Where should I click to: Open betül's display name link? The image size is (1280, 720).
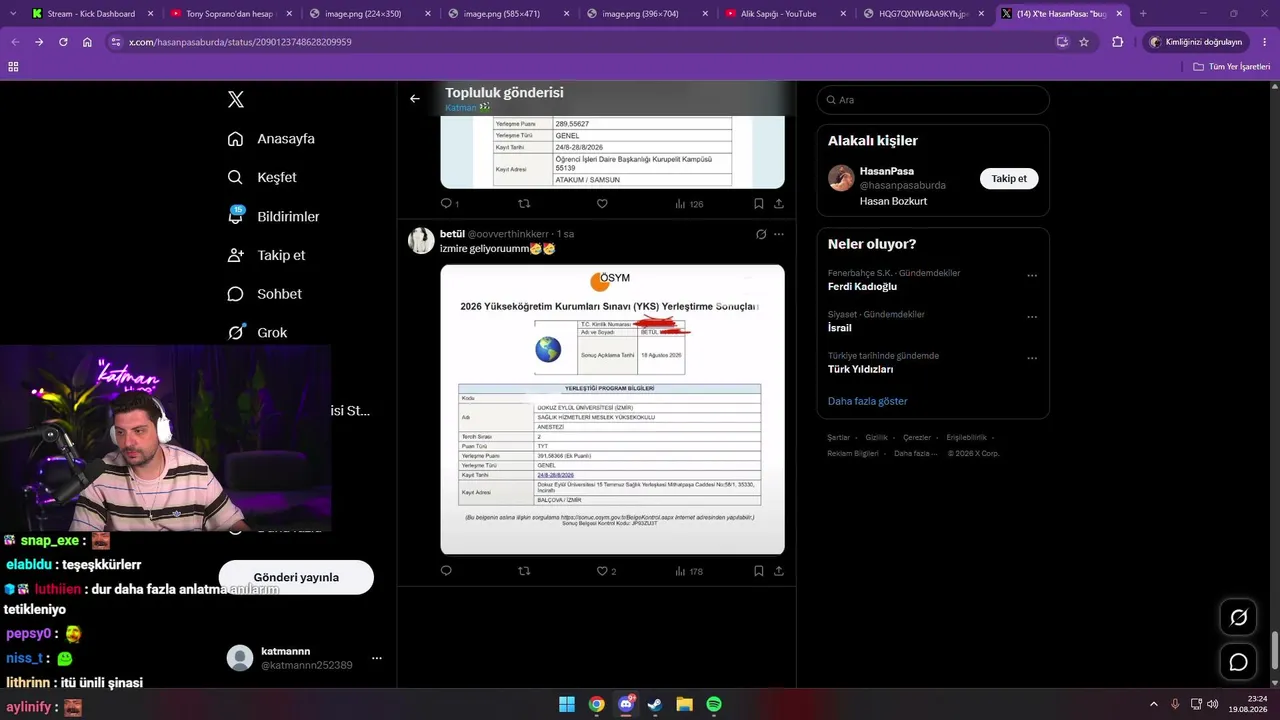pos(452,234)
